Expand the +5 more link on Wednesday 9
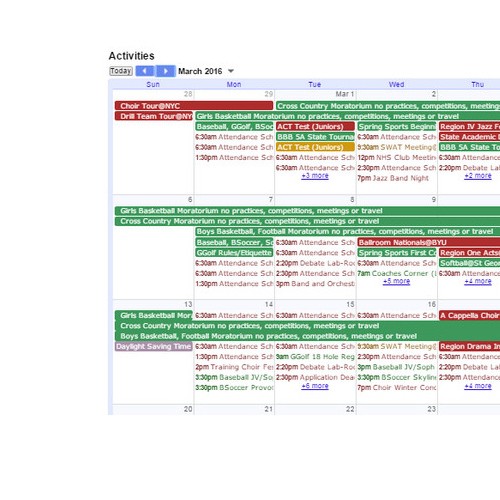This screenshot has height=500, width=500. [x=396, y=281]
